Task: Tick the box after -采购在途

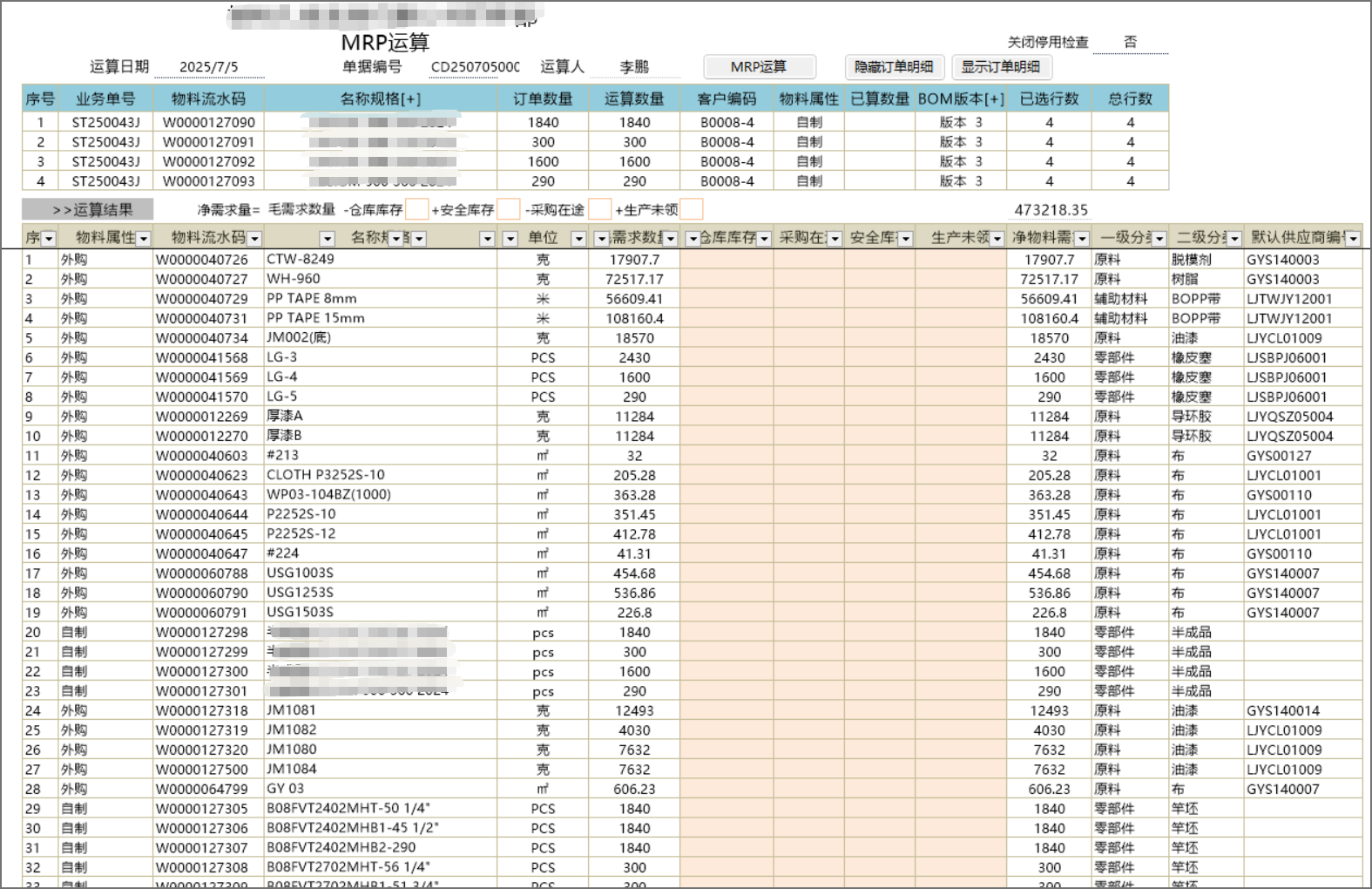Action: [x=599, y=209]
